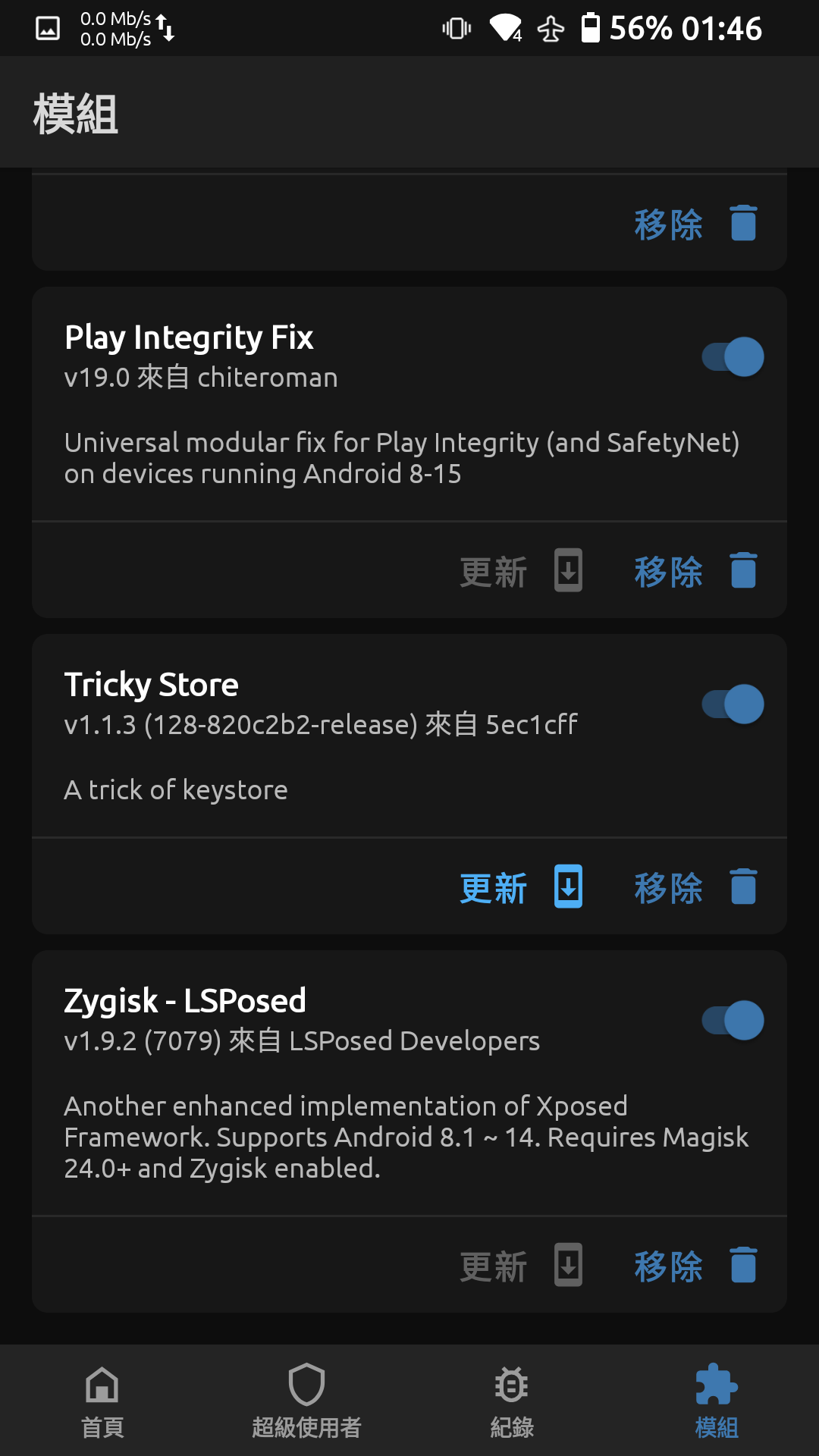Tap the Play Integrity Fix module title
The height and width of the screenshot is (1456, 819).
pos(189,337)
